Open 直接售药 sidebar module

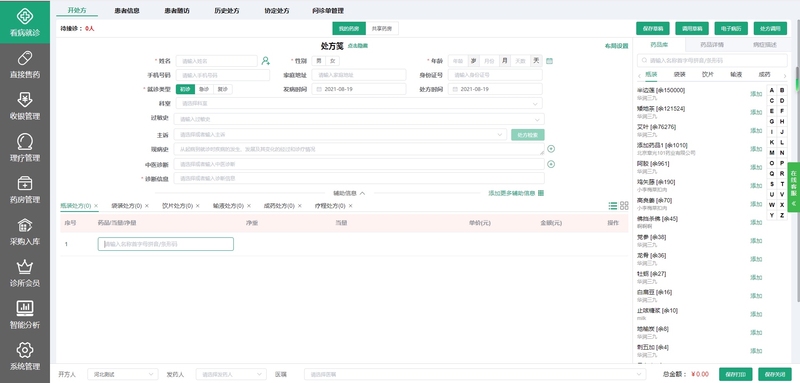(x=24, y=65)
